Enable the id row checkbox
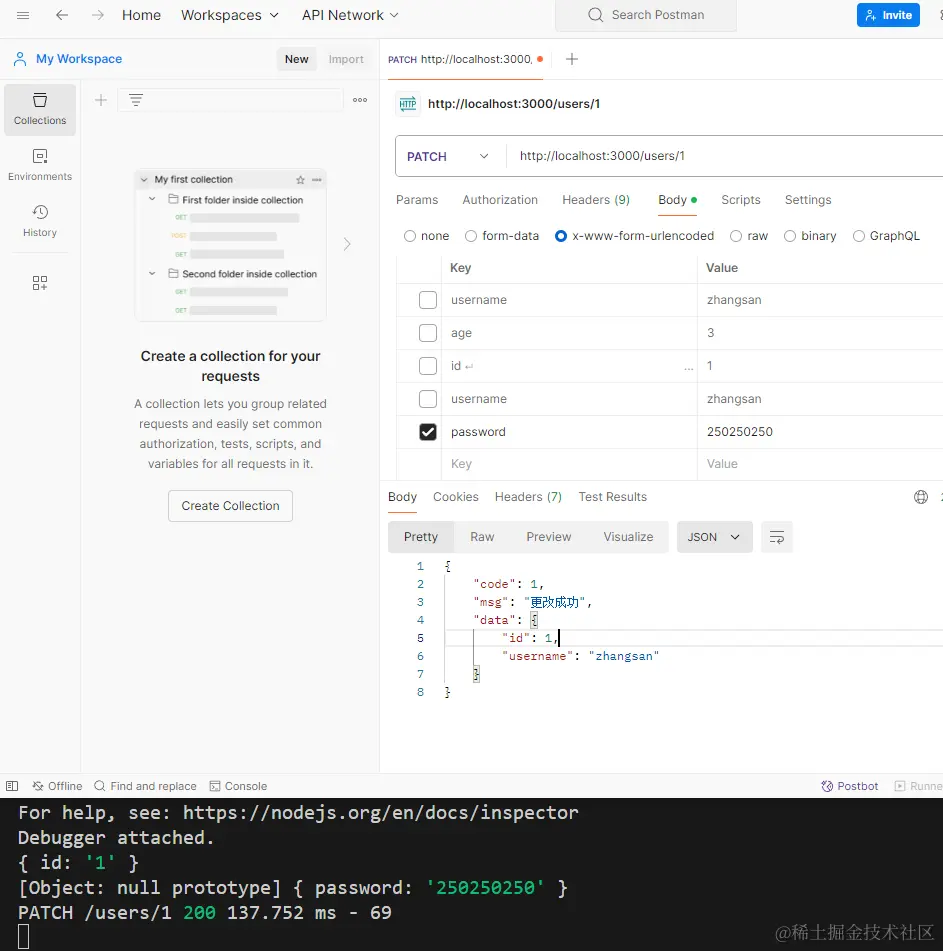 coord(428,366)
